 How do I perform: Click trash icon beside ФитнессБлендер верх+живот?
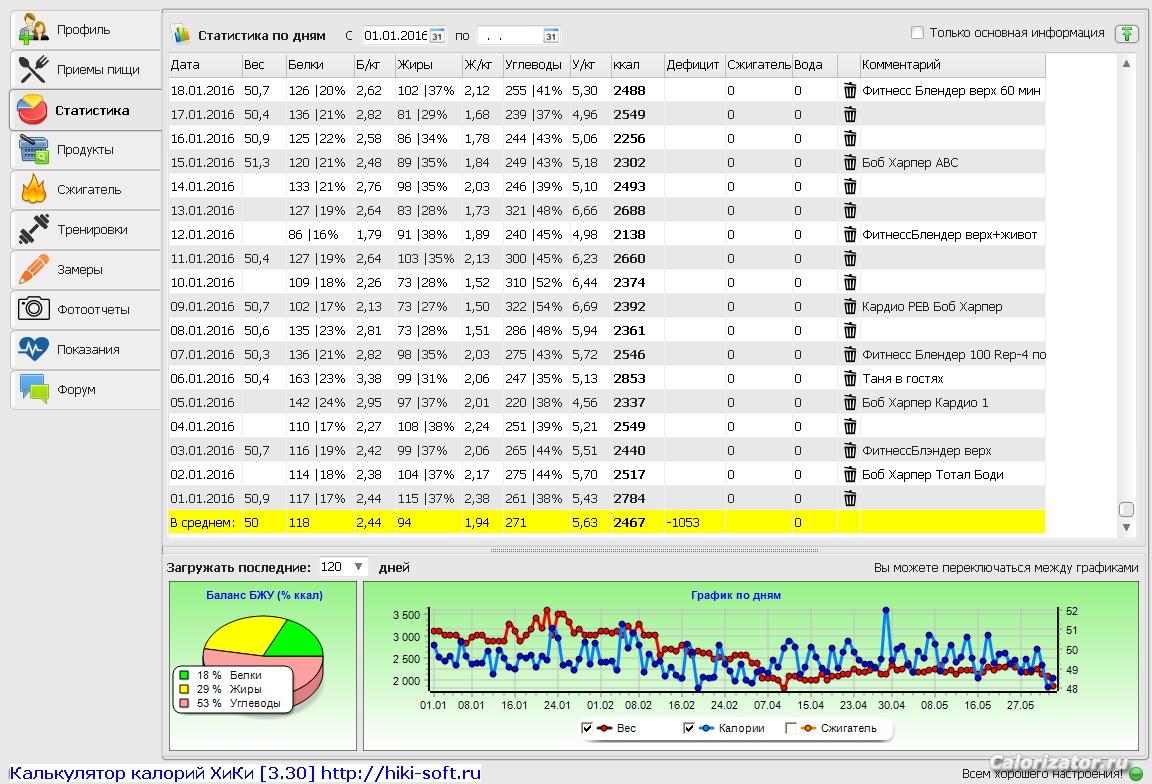point(849,234)
